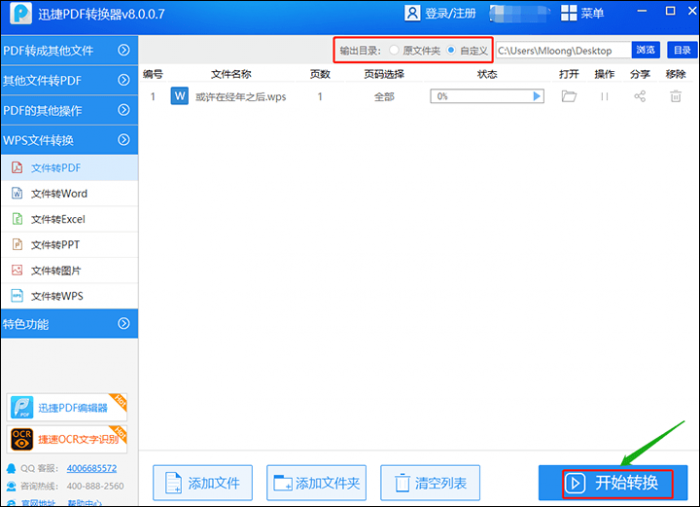The image size is (700, 507).
Task: Click the document icon on 添加文件 button
Action: (173, 483)
